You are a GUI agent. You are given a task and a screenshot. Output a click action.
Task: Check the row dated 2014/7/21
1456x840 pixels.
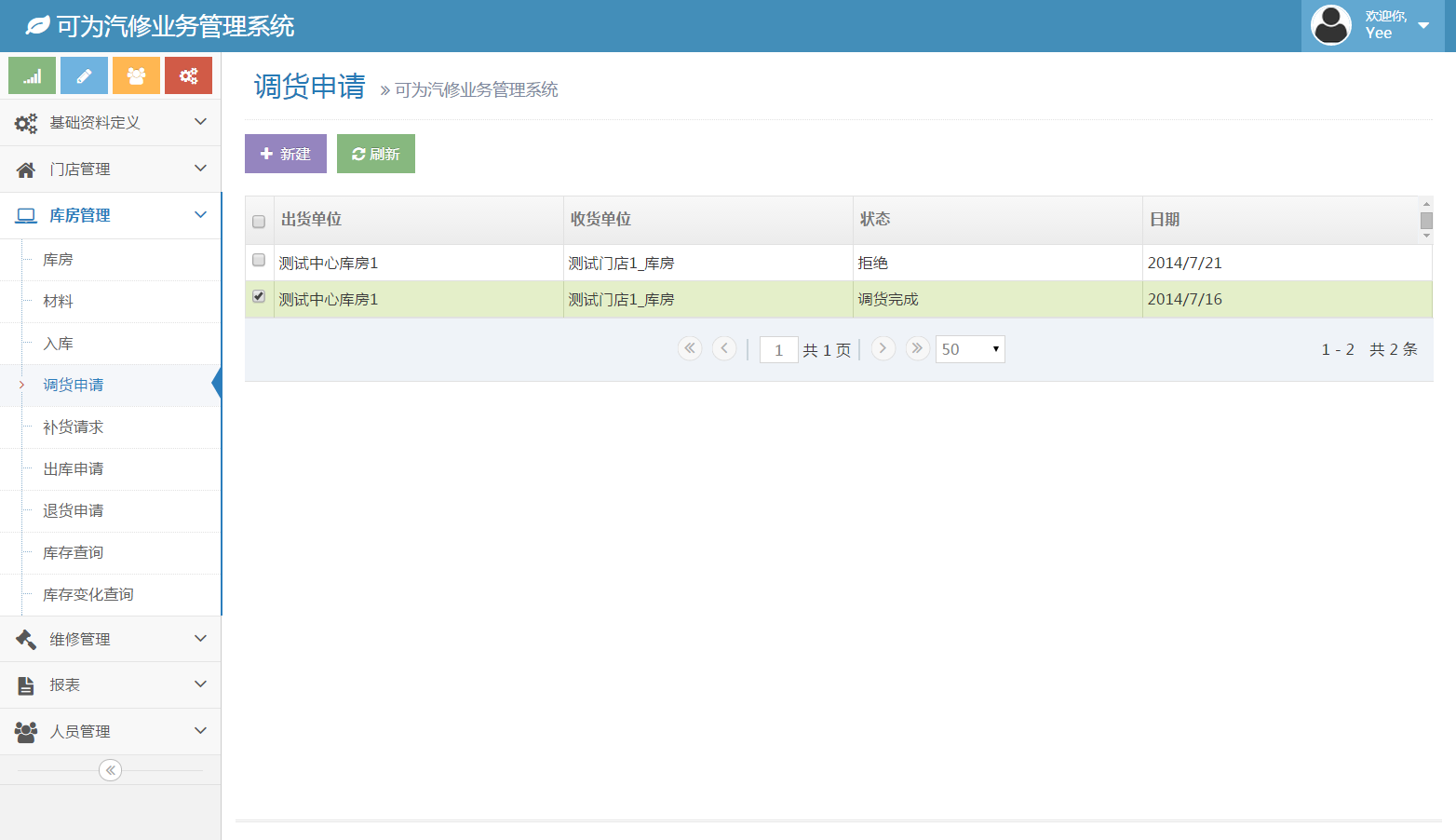(x=259, y=261)
